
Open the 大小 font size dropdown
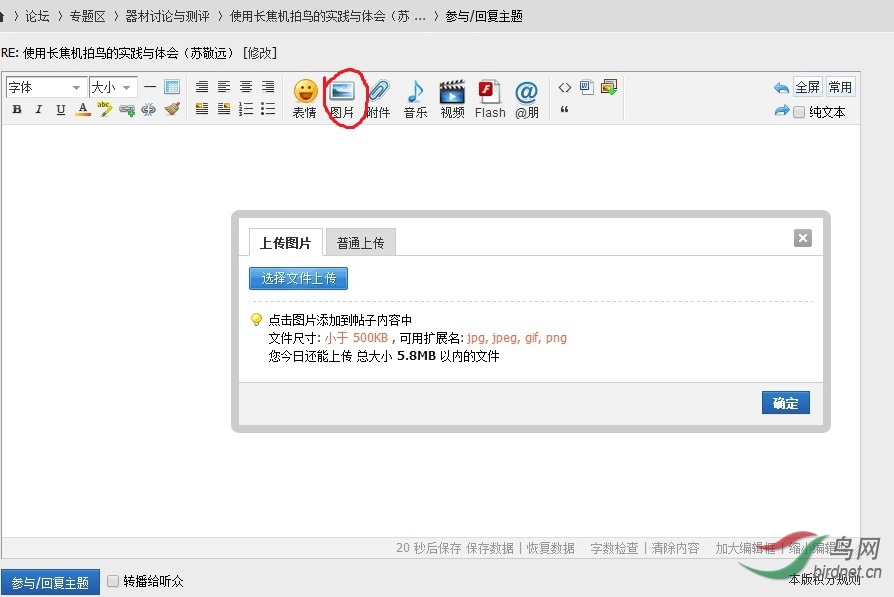tap(110, 88)
